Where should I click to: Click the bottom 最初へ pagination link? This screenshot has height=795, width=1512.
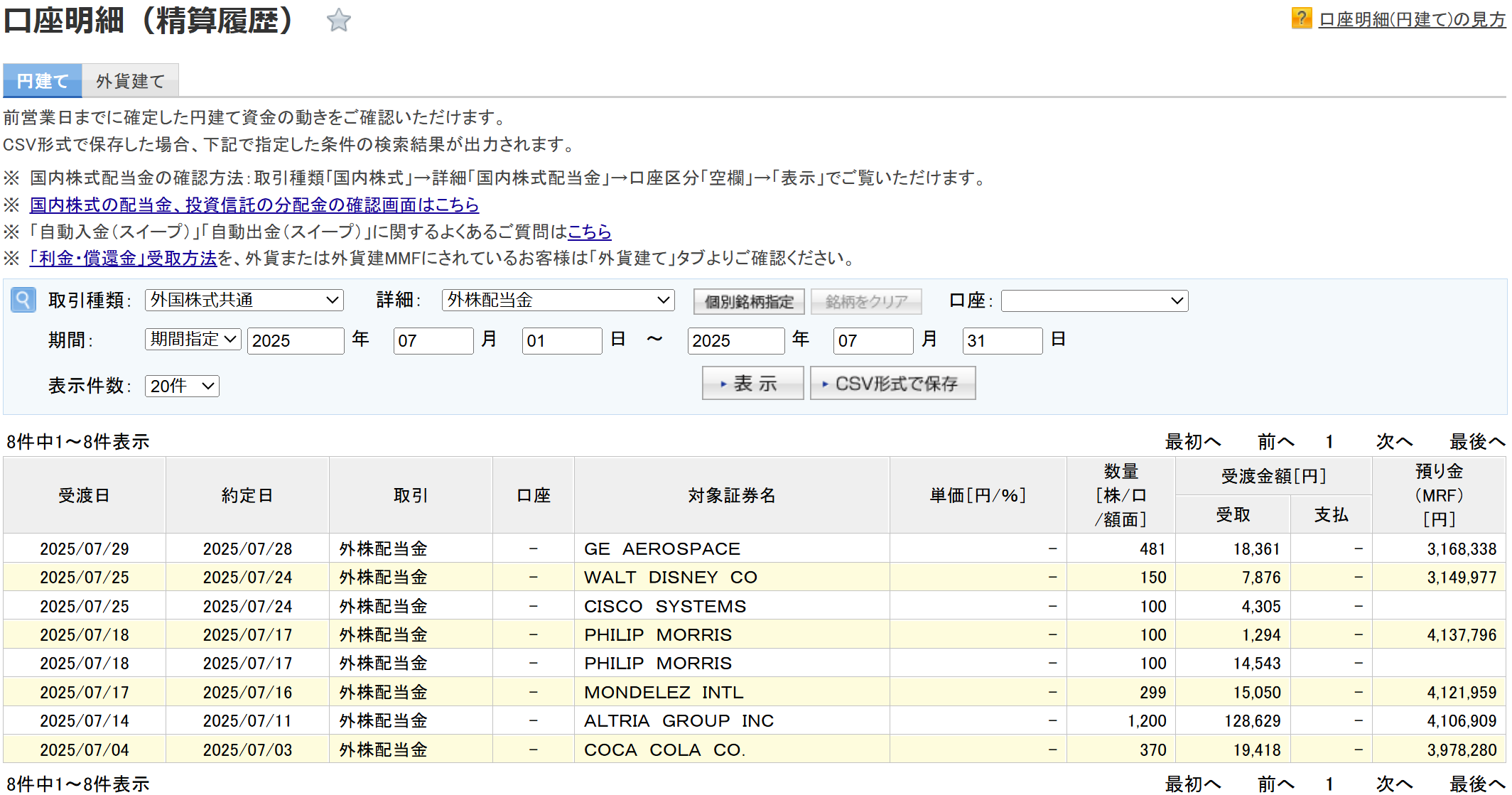click(1193, 784)
